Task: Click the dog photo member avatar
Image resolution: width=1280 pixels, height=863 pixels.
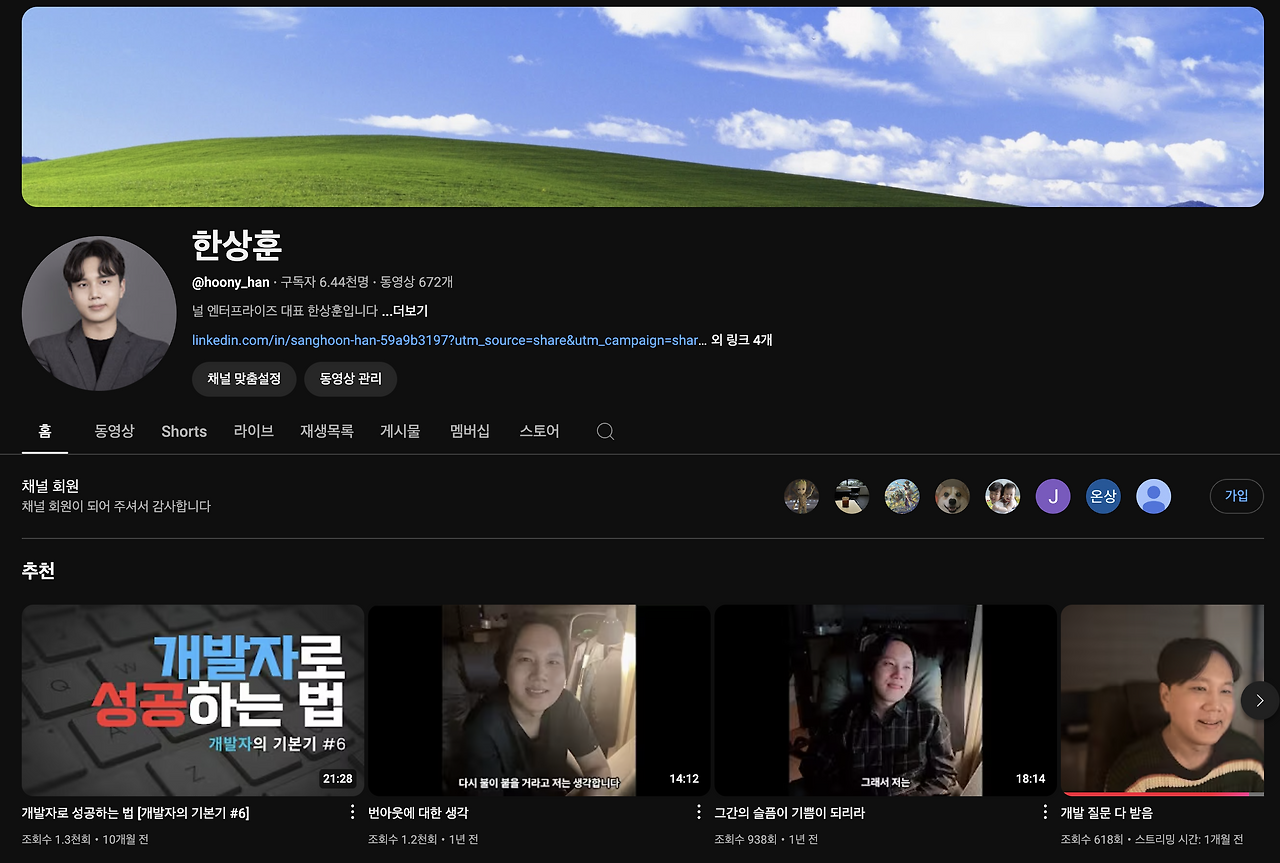Action: coord(952,496)
